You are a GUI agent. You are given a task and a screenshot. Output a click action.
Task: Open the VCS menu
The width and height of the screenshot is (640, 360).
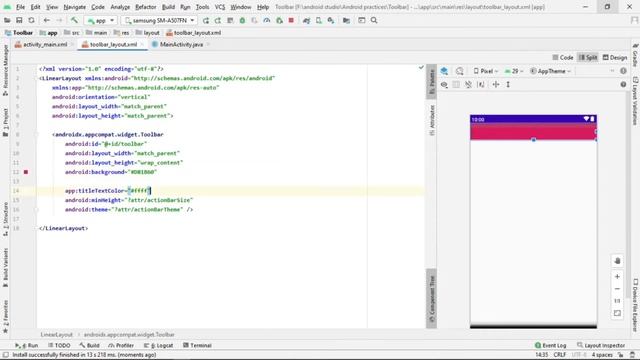[220, 7]
